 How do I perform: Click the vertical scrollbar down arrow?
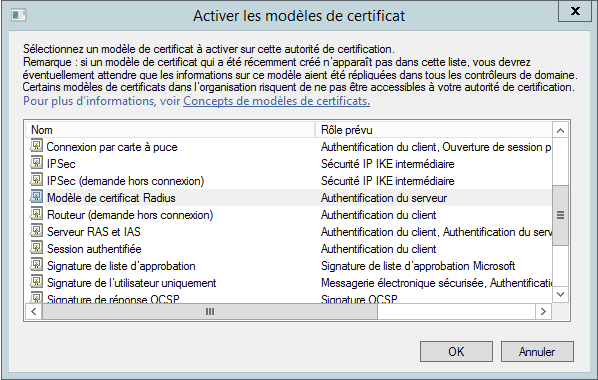click(560, 294)
